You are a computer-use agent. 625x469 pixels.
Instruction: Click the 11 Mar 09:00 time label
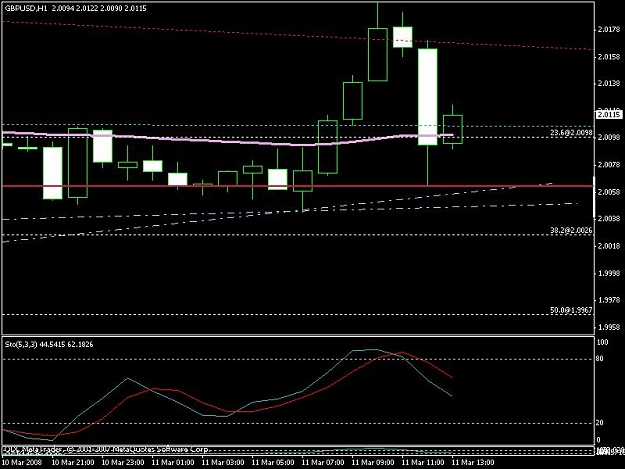pyautogui.click(x=373, y=462)
